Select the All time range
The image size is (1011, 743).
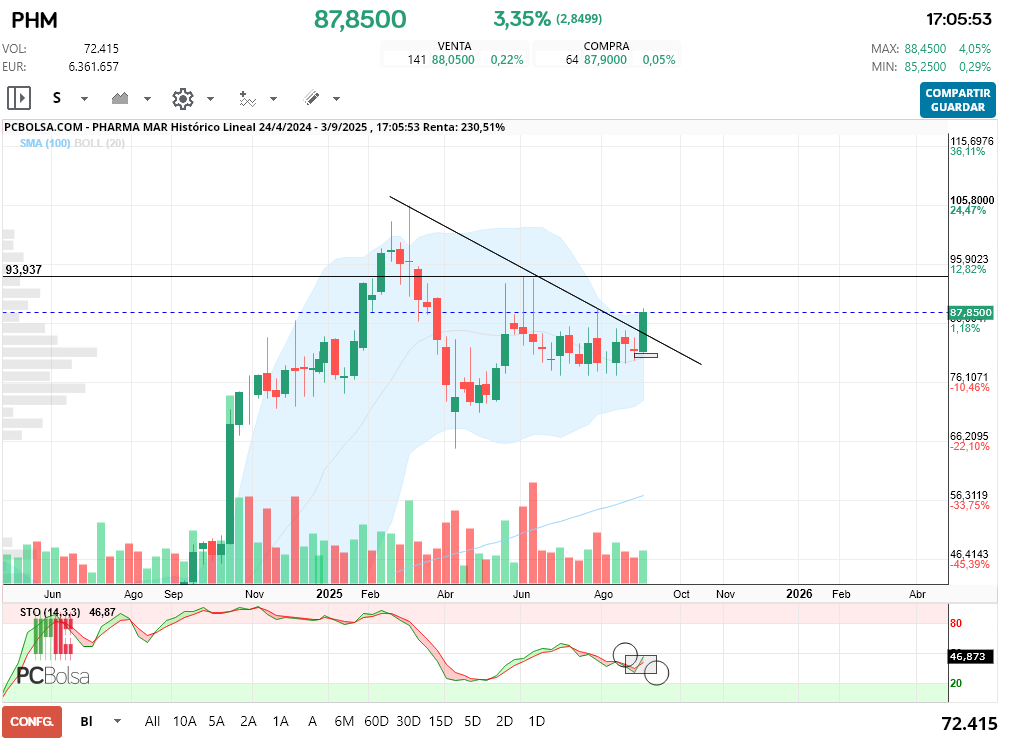point(152,722)
